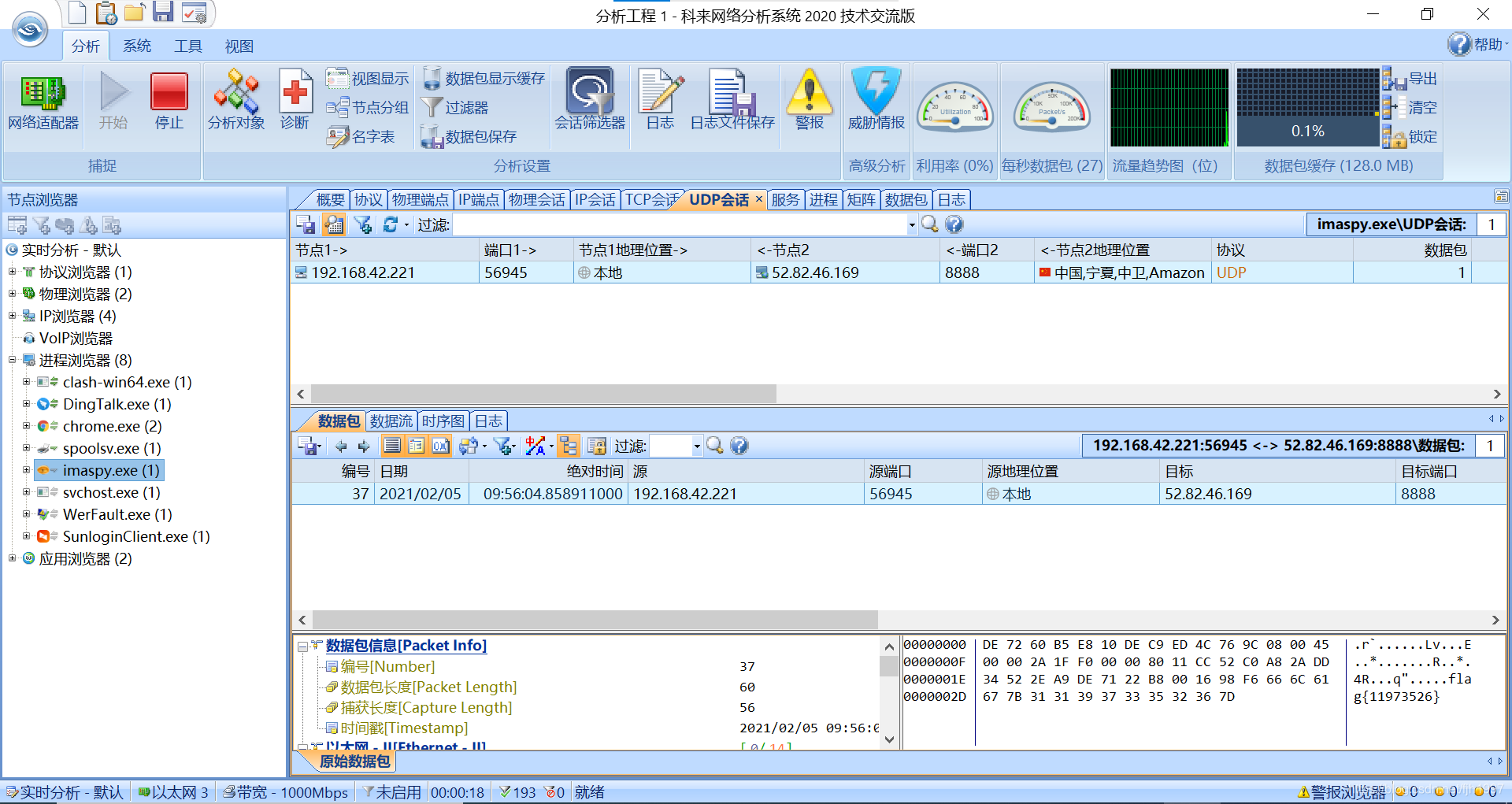
Task: Switch to the 工具 ribbon tab
Action: click(188, 46)
